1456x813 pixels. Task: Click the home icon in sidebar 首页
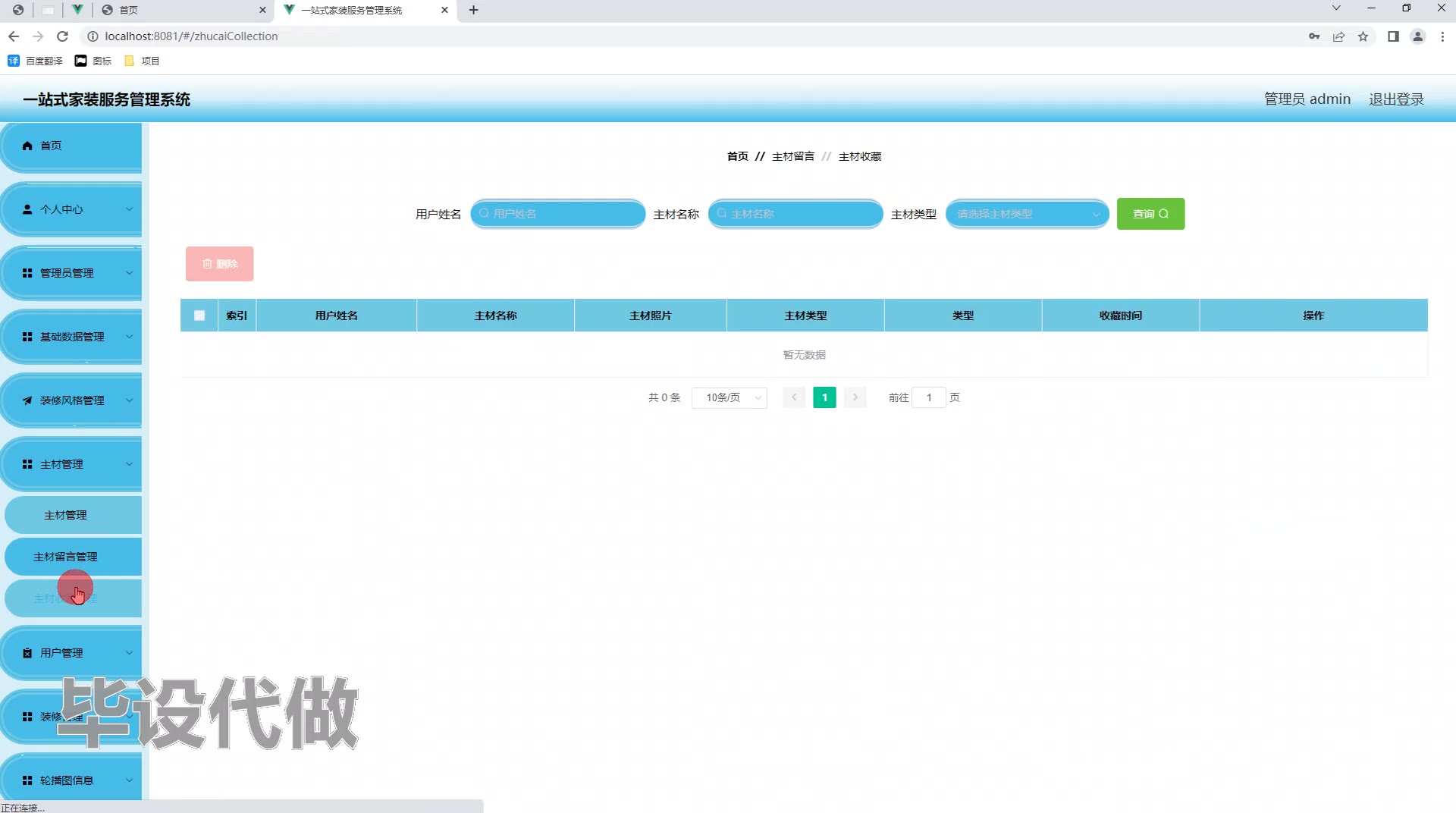pos(27,146)
